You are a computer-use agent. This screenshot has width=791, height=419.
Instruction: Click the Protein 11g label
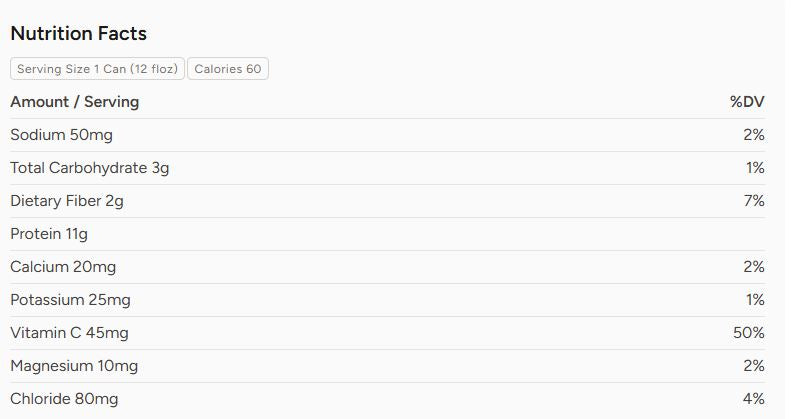pyautogui.click(x=49, y=234)
